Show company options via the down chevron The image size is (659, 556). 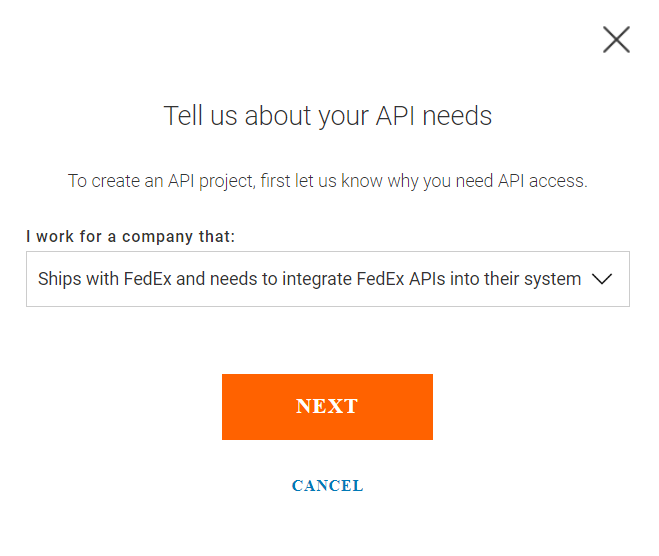602,279
